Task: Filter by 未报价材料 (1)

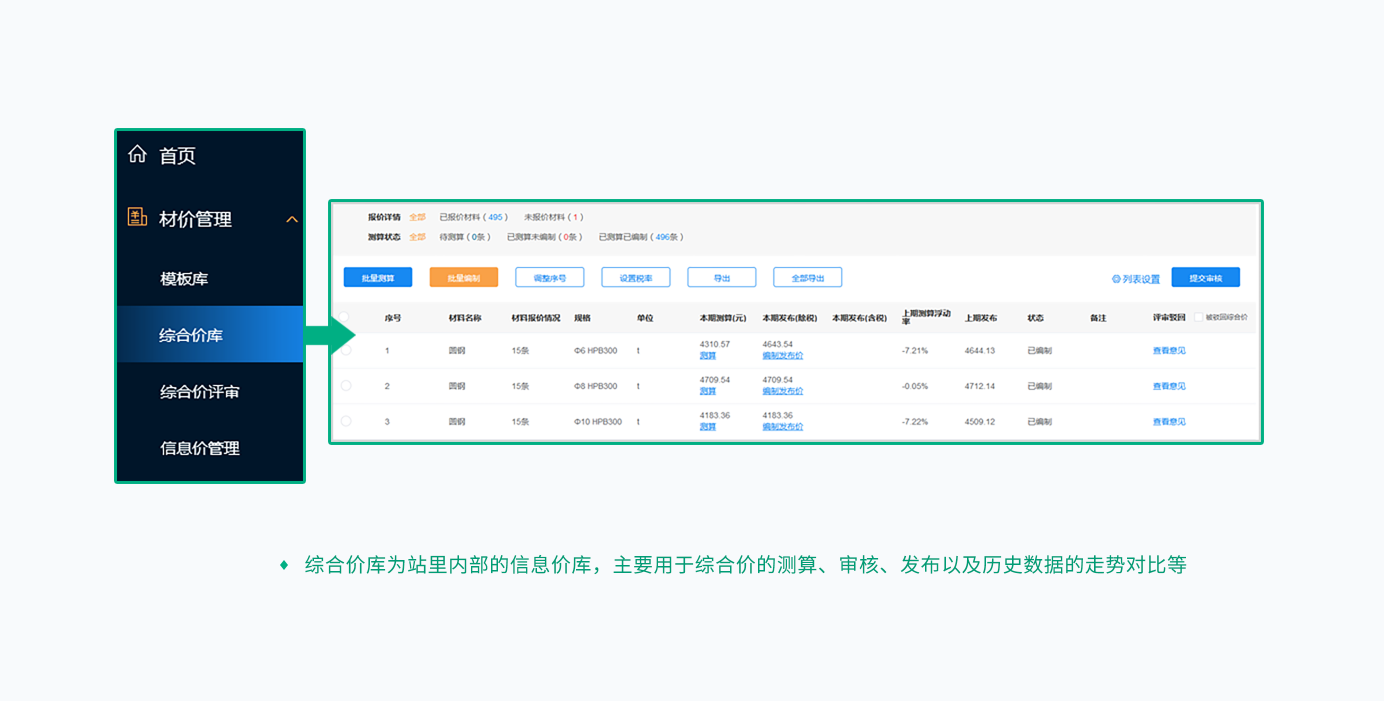Action: (x=553, y=217)
